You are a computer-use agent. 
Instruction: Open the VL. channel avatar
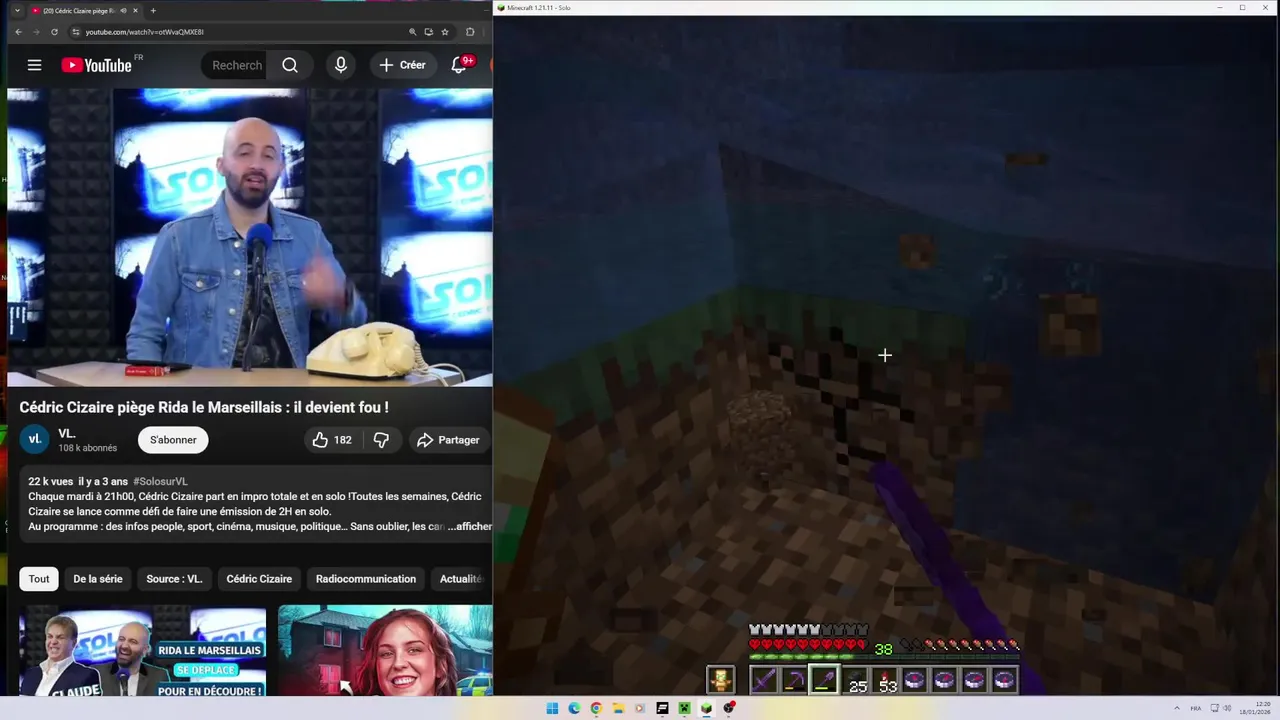(x=35, y=439)
